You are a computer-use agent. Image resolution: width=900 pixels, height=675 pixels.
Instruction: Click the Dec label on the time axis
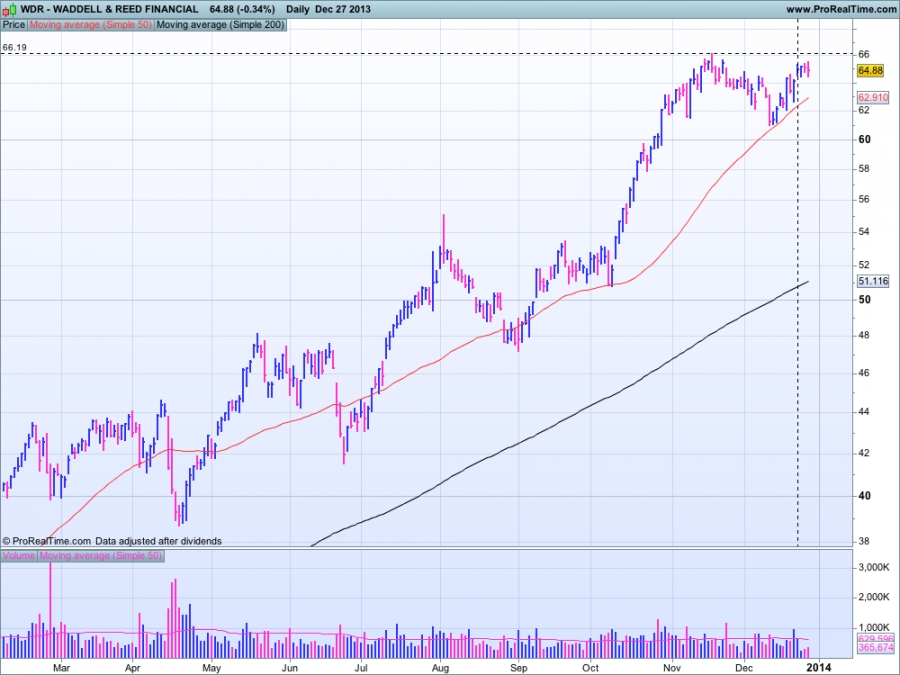click(x=744, y=668)
